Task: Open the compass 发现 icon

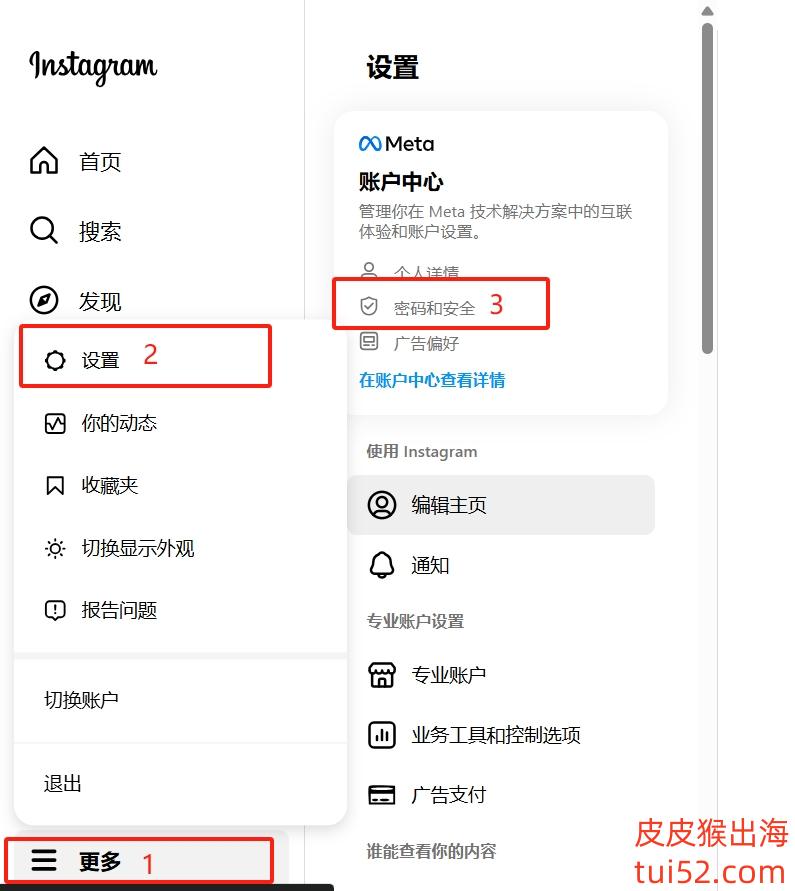Action: pos(44,300)
